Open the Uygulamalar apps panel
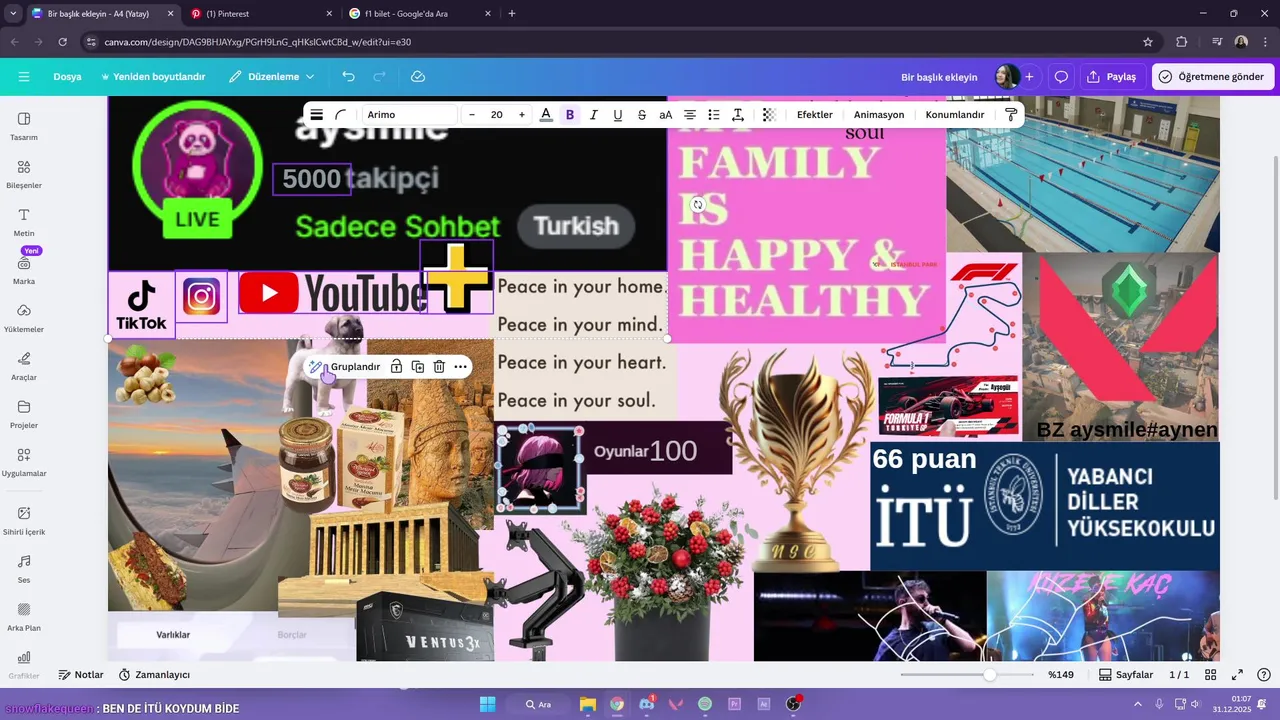Image resolution: width=1280 pixels, height=720 pixels. 24,462
